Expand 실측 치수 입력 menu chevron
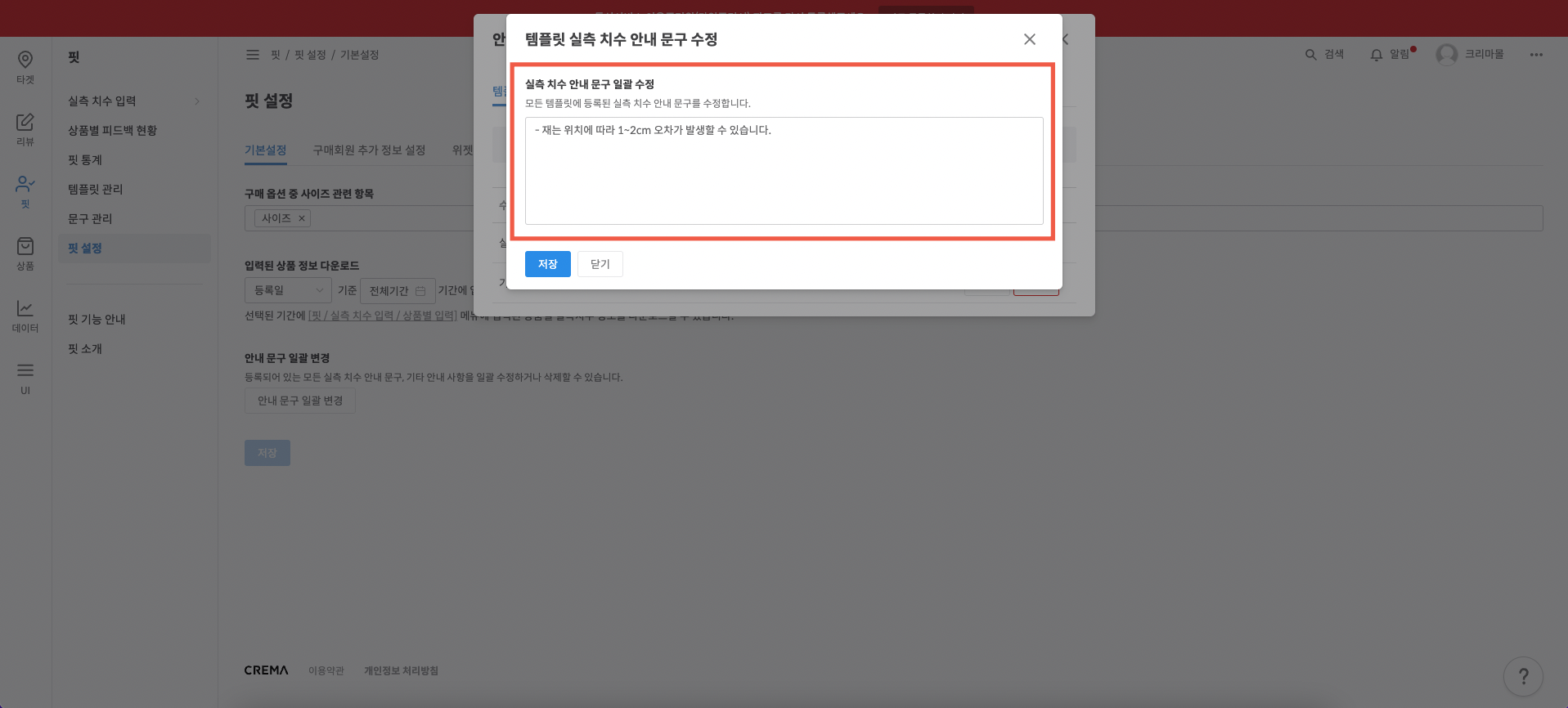Image resolution: width=1568 pixels, height=708 pixels. point(197,101)
